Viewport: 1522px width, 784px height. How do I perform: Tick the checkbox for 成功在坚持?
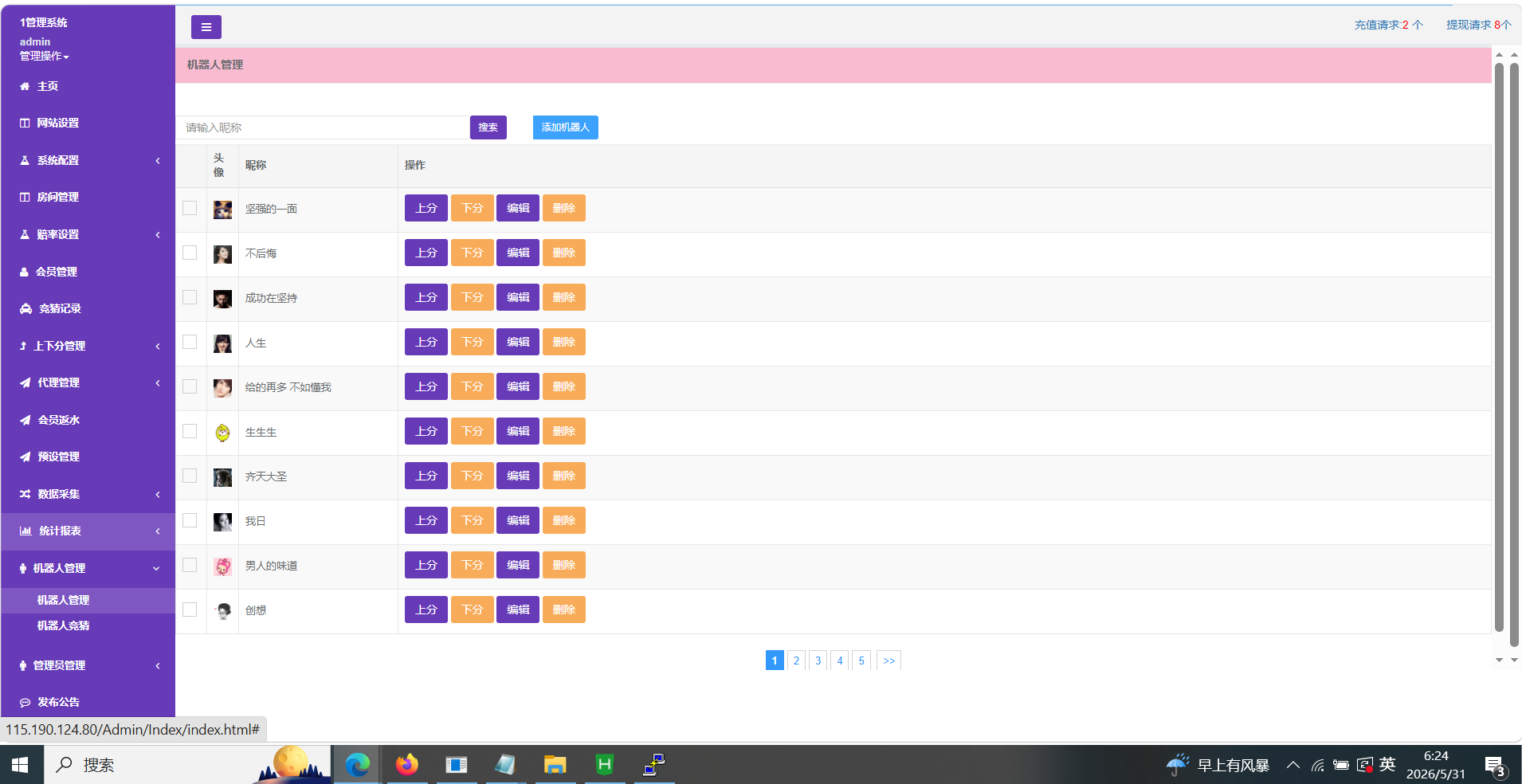click(x=190, y=297)
